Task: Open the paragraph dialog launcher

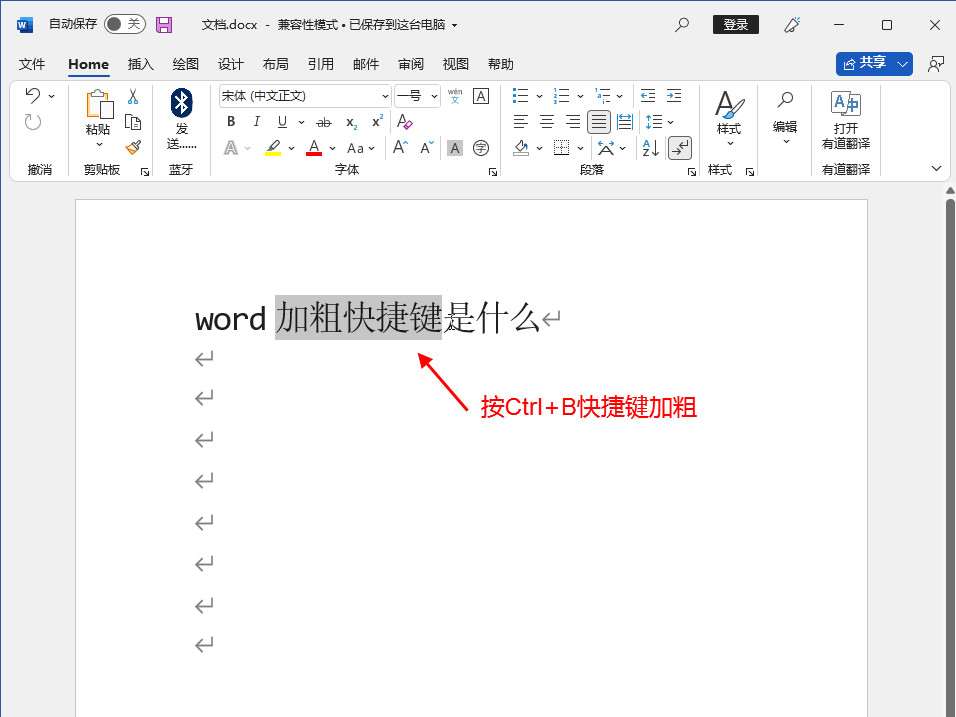Action: 692,172
